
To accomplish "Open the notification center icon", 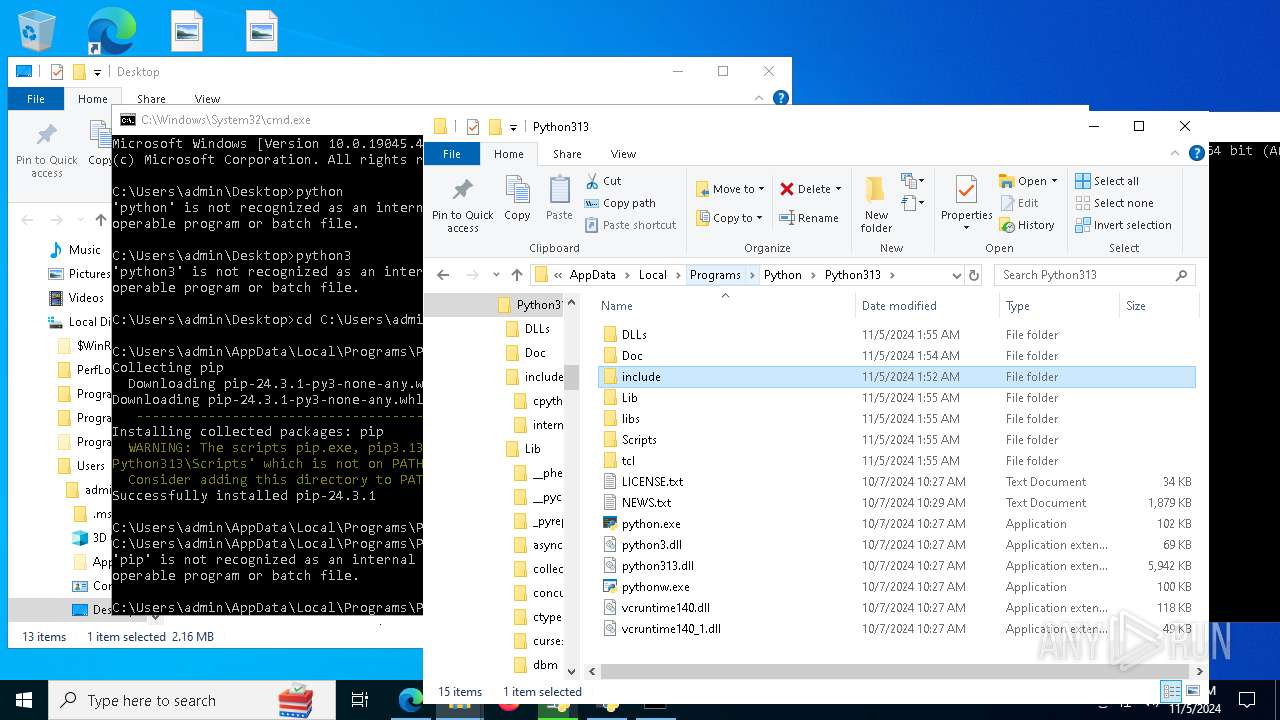I will 1247,700.
